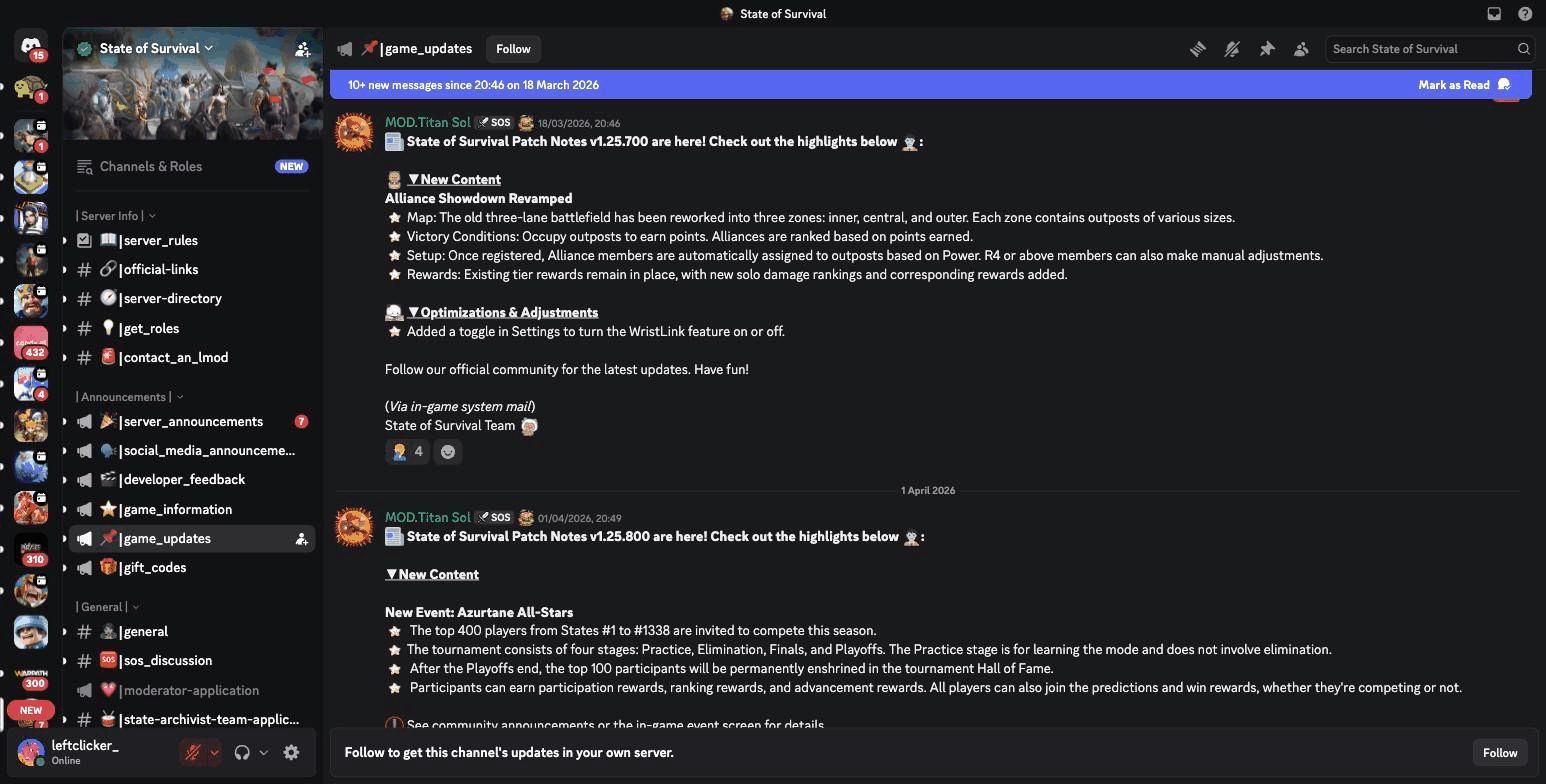Viewport: 1546px width, 784px height.
Task: Open the turtle server icon
Action: click(x=31, y=89)
